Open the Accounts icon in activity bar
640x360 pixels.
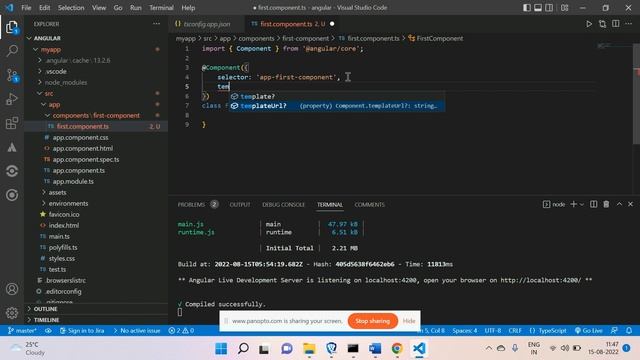12,289
